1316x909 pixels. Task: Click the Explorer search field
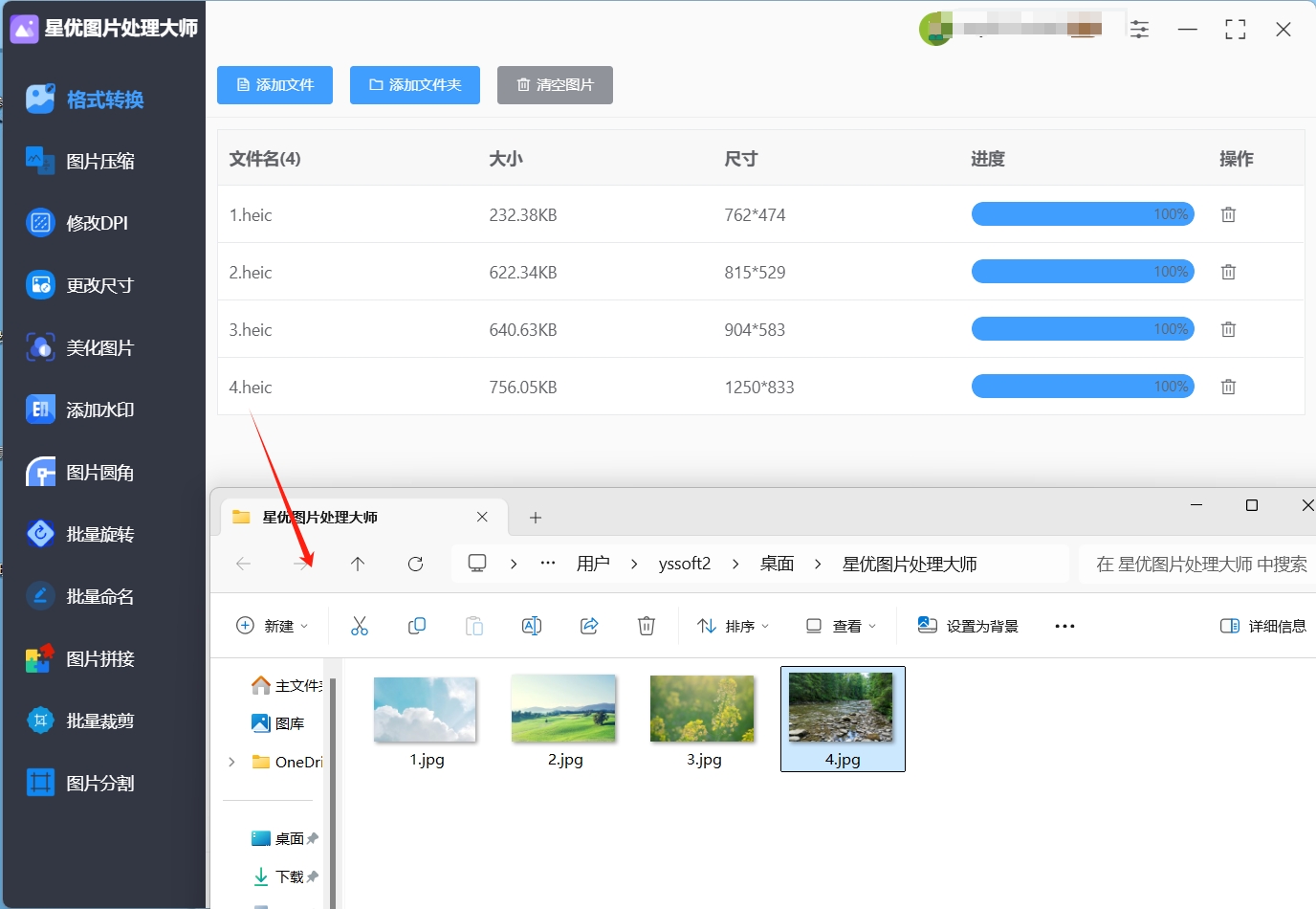click(1199, 564)
